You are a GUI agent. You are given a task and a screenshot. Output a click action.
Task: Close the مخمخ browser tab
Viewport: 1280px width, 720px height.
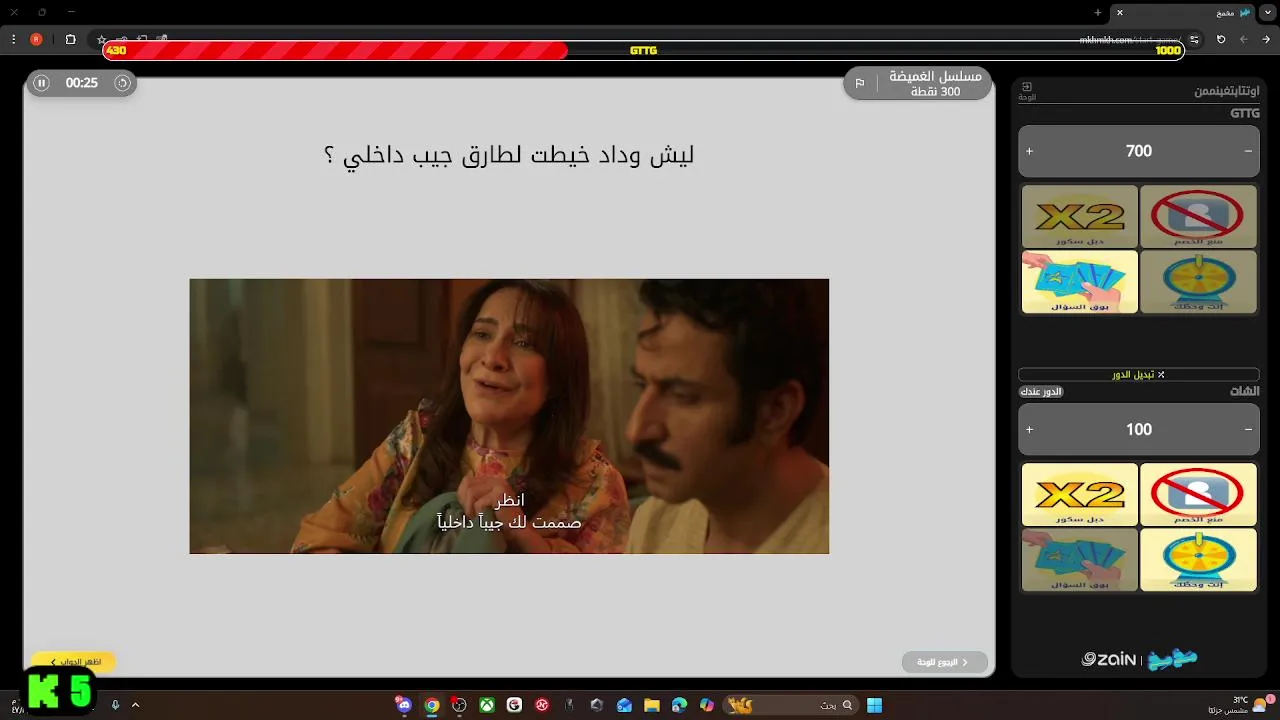(x=1120, y=12)
